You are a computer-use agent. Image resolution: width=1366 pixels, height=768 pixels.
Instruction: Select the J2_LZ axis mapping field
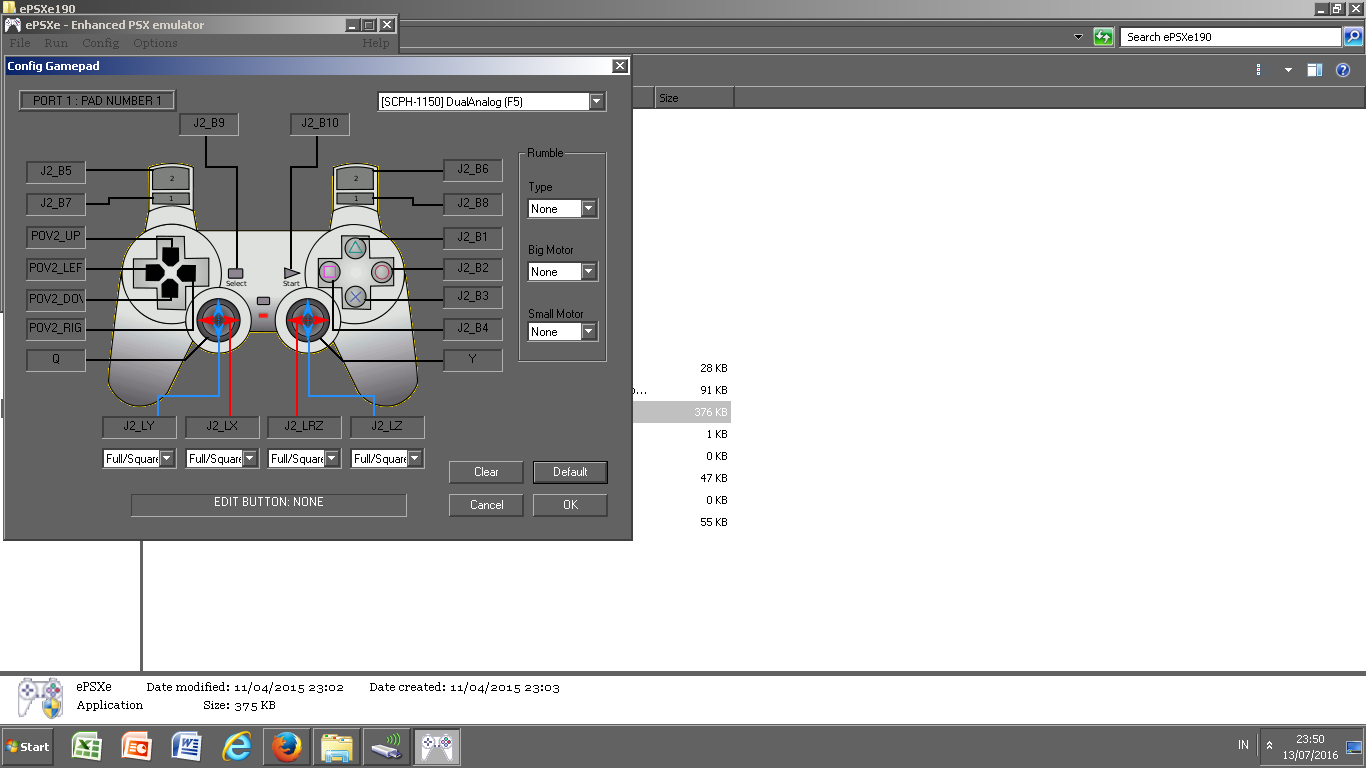[x=387, y=427]
